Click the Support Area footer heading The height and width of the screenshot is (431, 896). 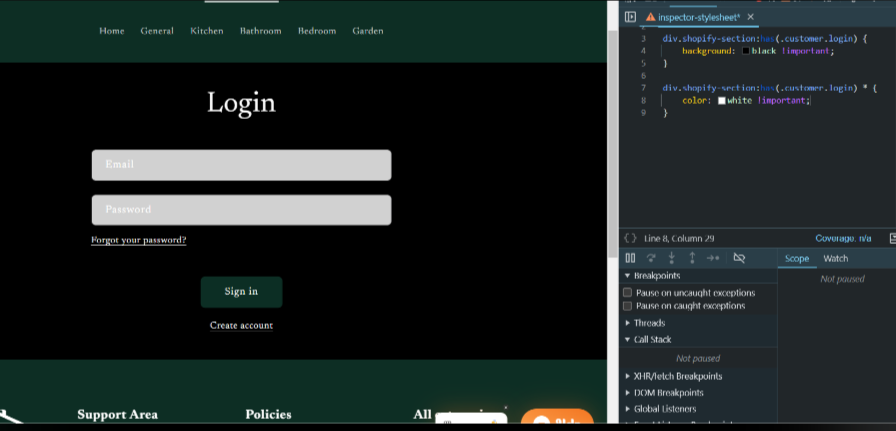(117, 414)
